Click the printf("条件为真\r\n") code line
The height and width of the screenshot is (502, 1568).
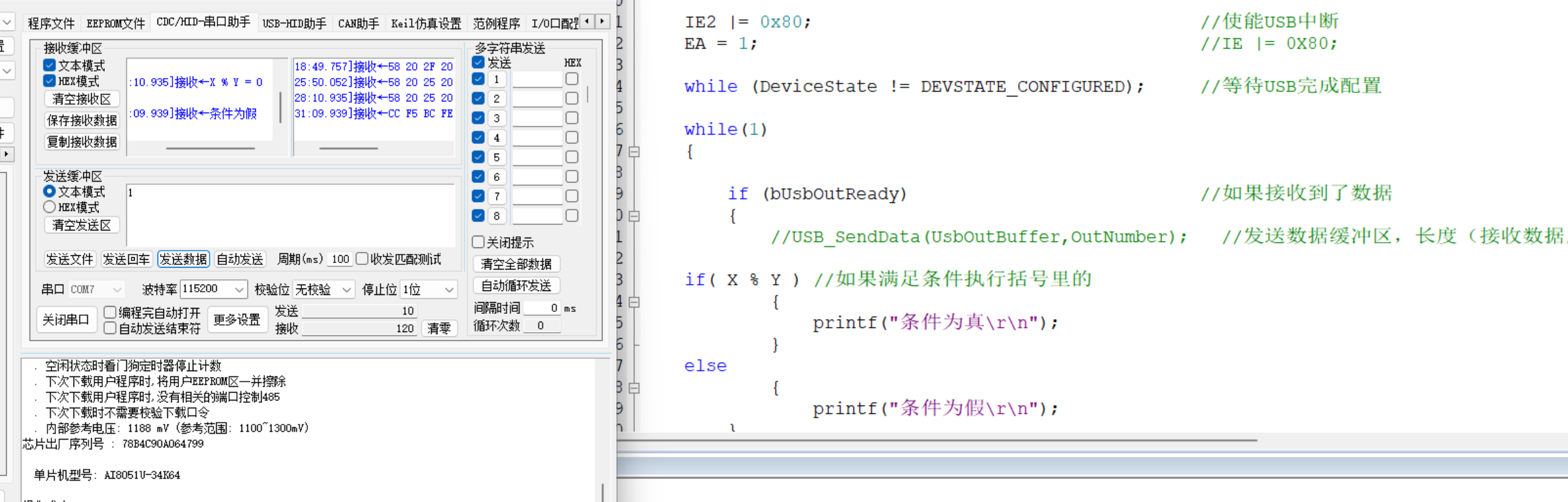coord(935,322)
